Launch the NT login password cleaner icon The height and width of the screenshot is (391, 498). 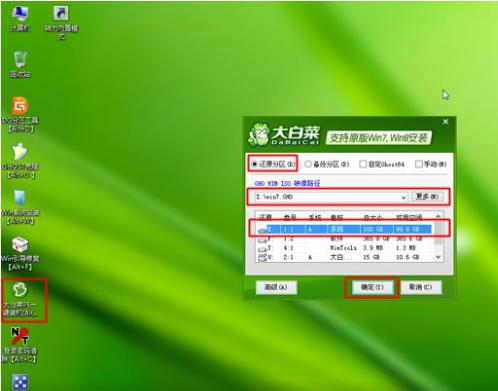(x=20, y=345)
